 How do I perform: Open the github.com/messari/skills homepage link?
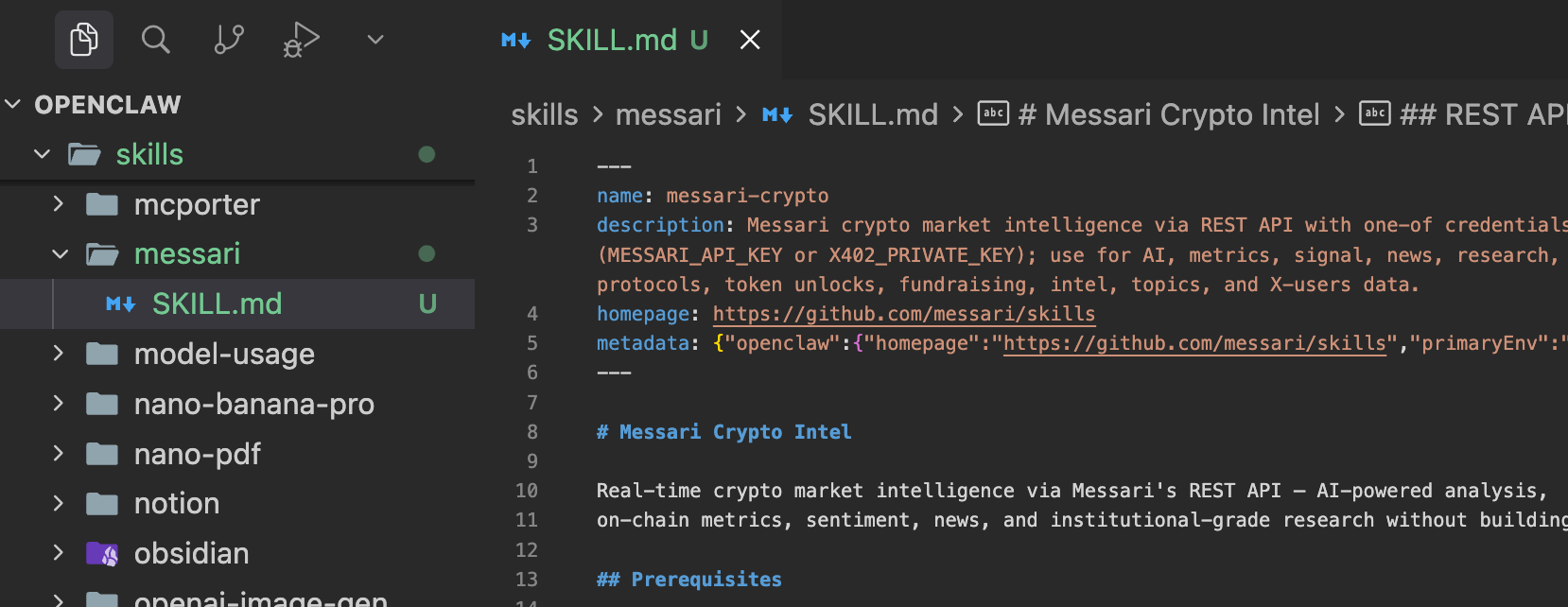click(x=903, y=313)
